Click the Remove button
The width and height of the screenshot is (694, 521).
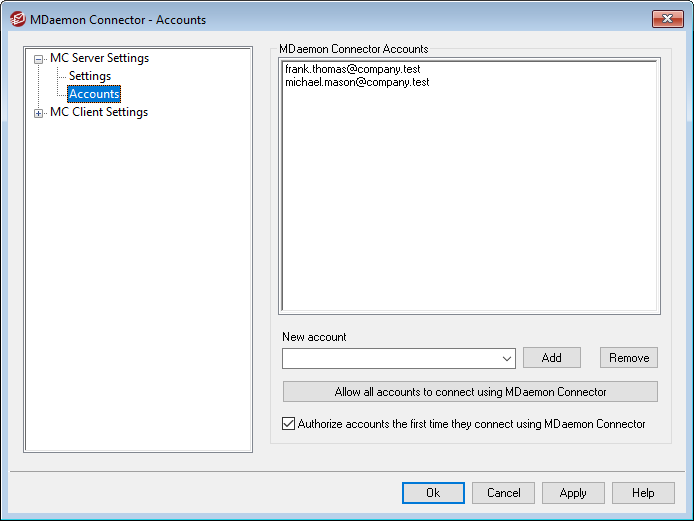coord(629,358)
